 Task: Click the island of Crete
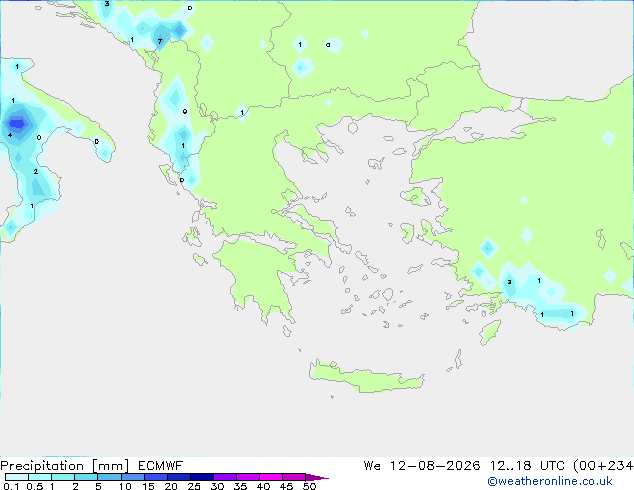pyautogui.click(x=366, y=376)
